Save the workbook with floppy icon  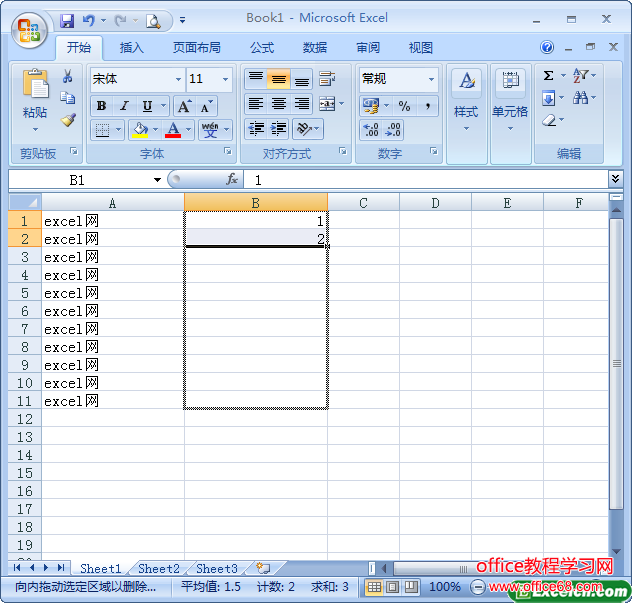[x=67, y=21]
